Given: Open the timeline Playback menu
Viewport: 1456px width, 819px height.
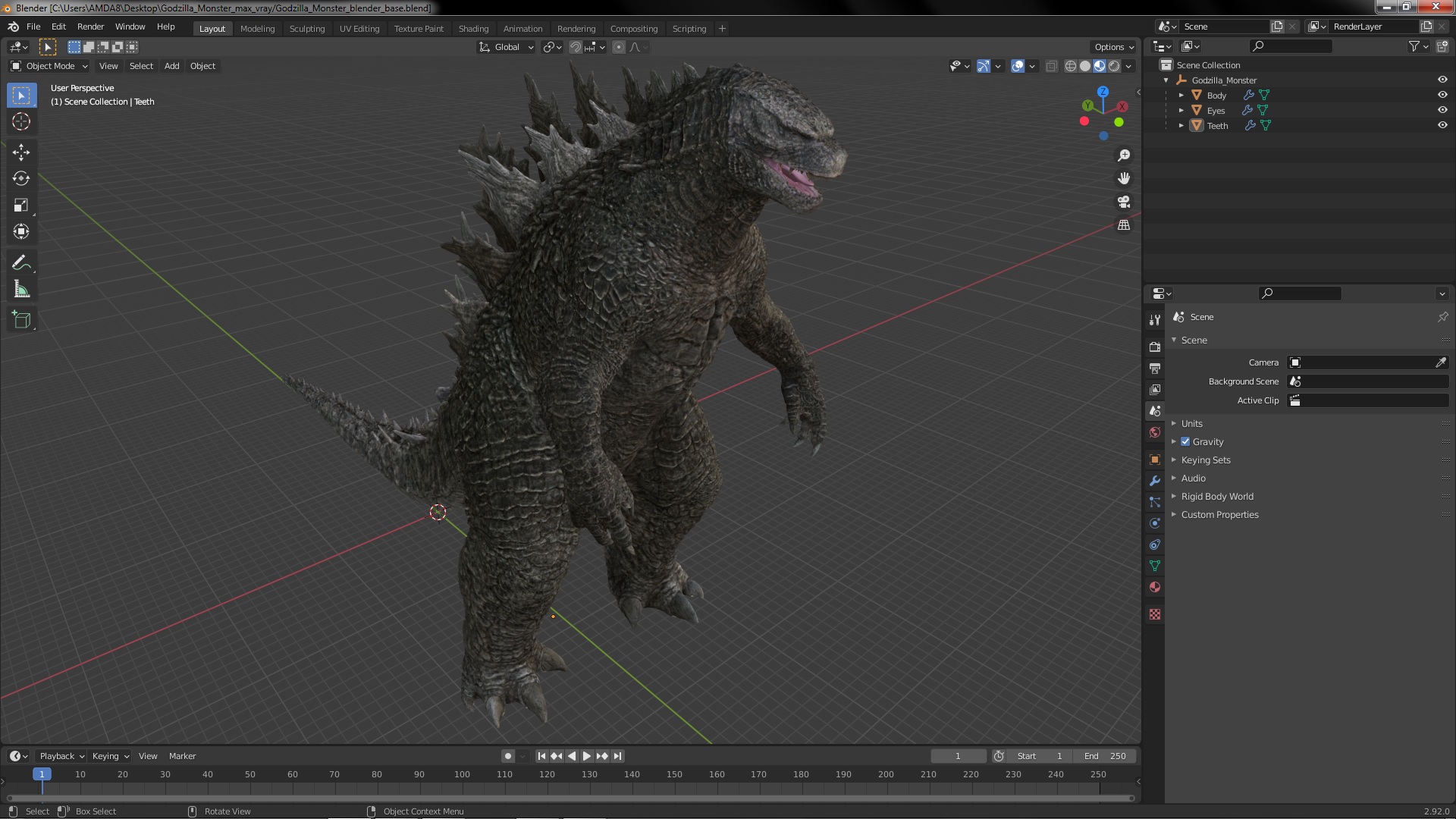Looking at the screenshot, I should tap(61, 756).
